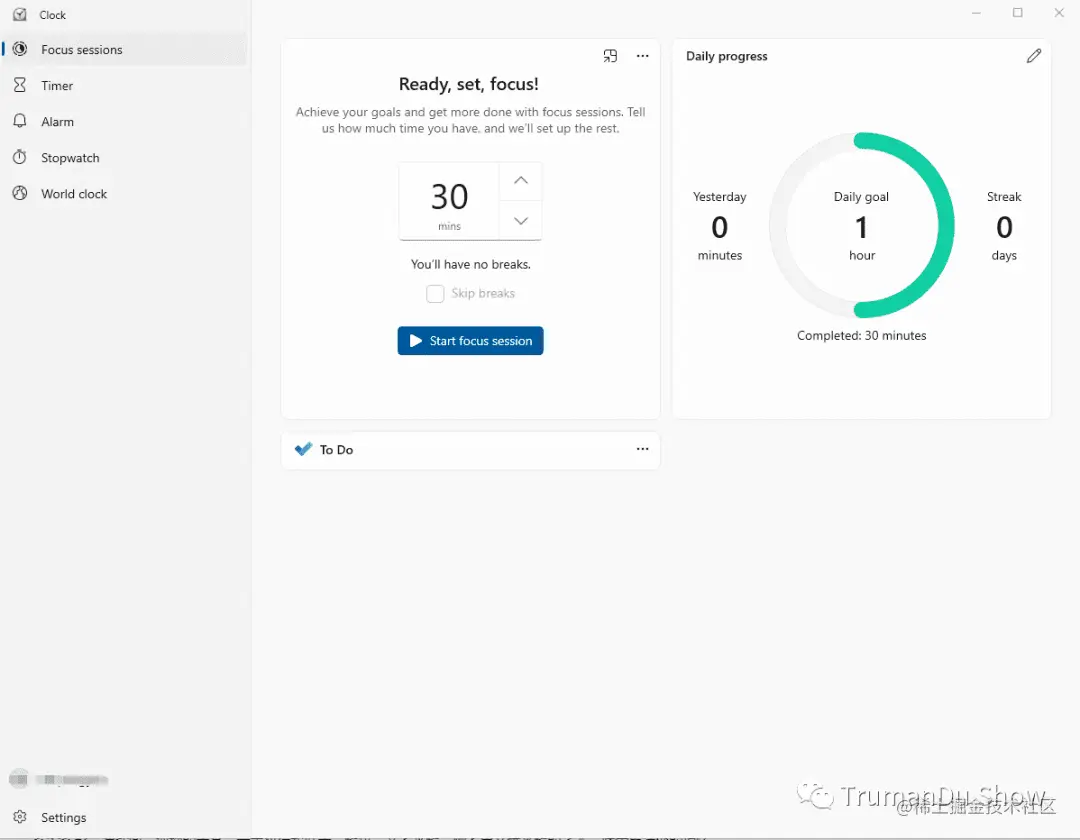
Task: Open focus session card more options
Action: pos(643,56)
